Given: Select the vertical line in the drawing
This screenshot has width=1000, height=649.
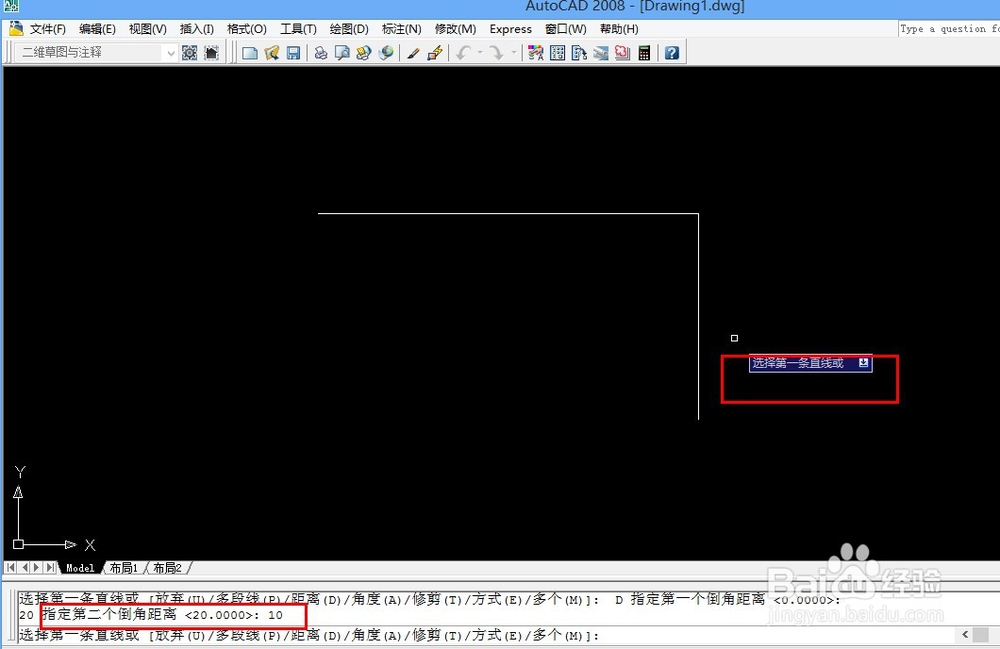Looking at the screenshot, I should (x=698, y=317).
